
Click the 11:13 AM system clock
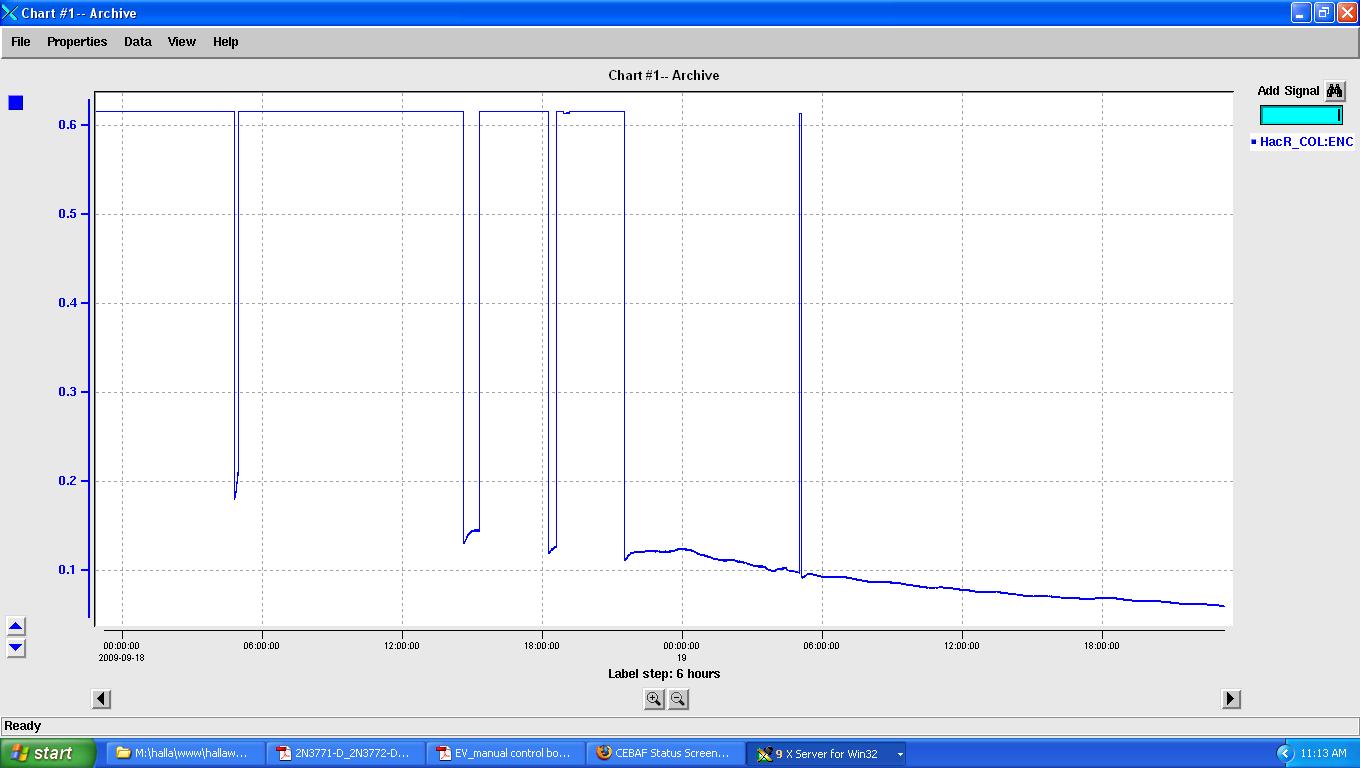(x=1323, y=754)
